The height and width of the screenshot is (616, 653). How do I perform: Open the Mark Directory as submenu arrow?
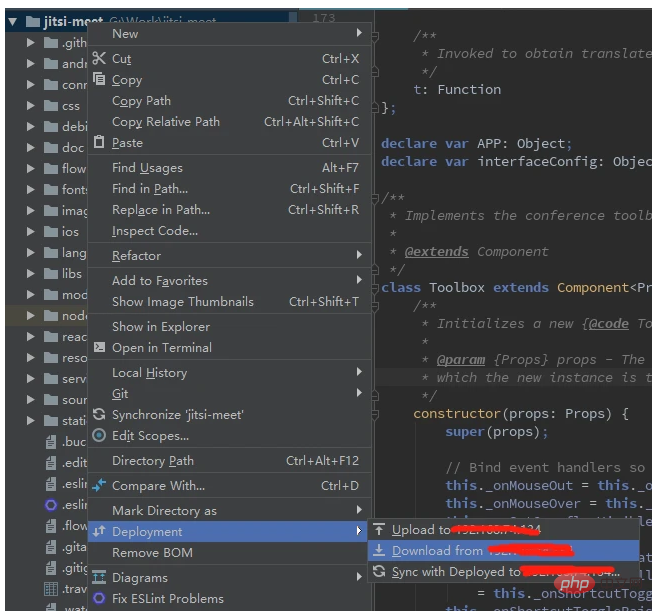click(x=359, y=509)
